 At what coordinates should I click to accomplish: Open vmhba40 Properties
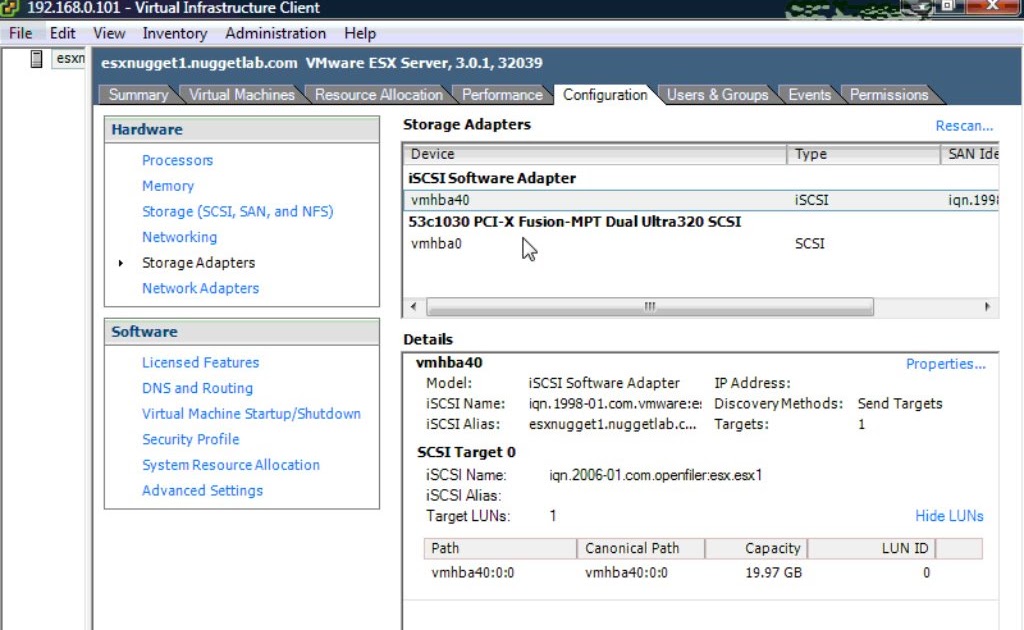tap(945, 364)
